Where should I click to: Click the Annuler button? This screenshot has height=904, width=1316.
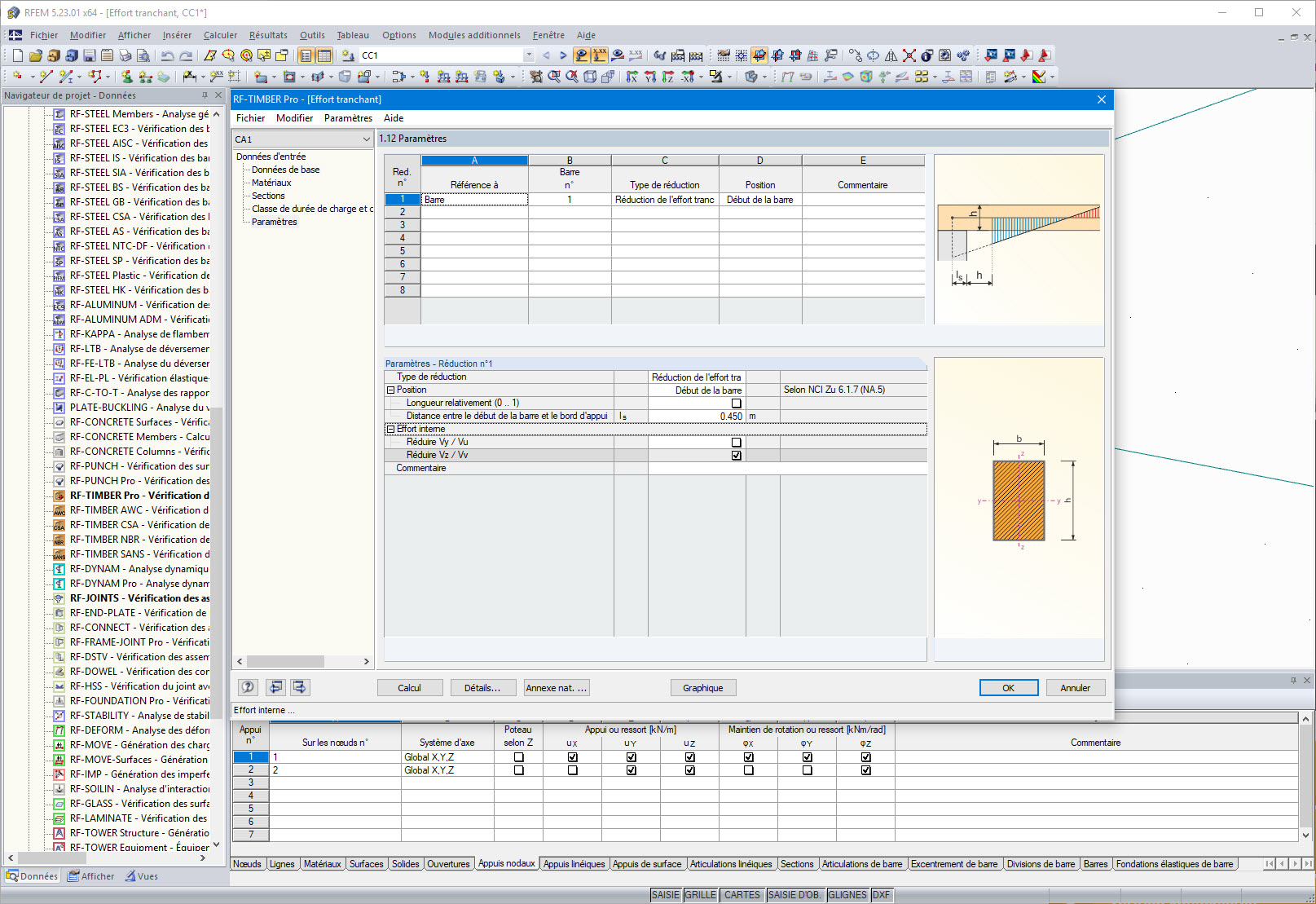click(1076, 688)
